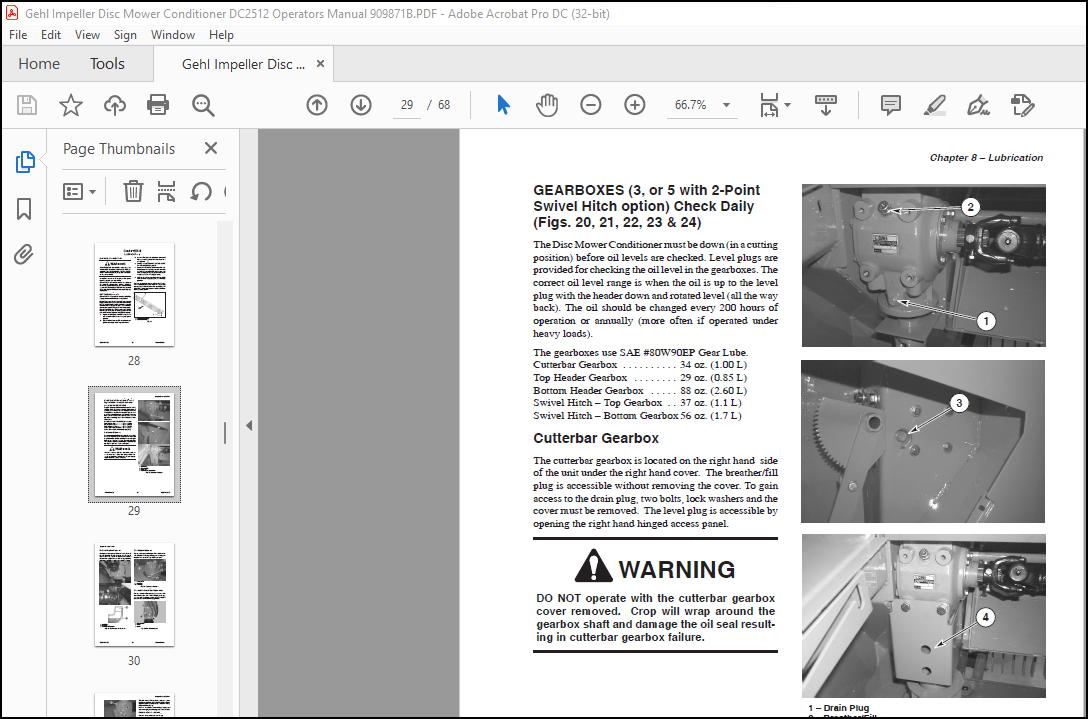Activate the Hand pan tool
Image resolution: width=1088 pixels, height=719 pixels.
click(547, 105)
